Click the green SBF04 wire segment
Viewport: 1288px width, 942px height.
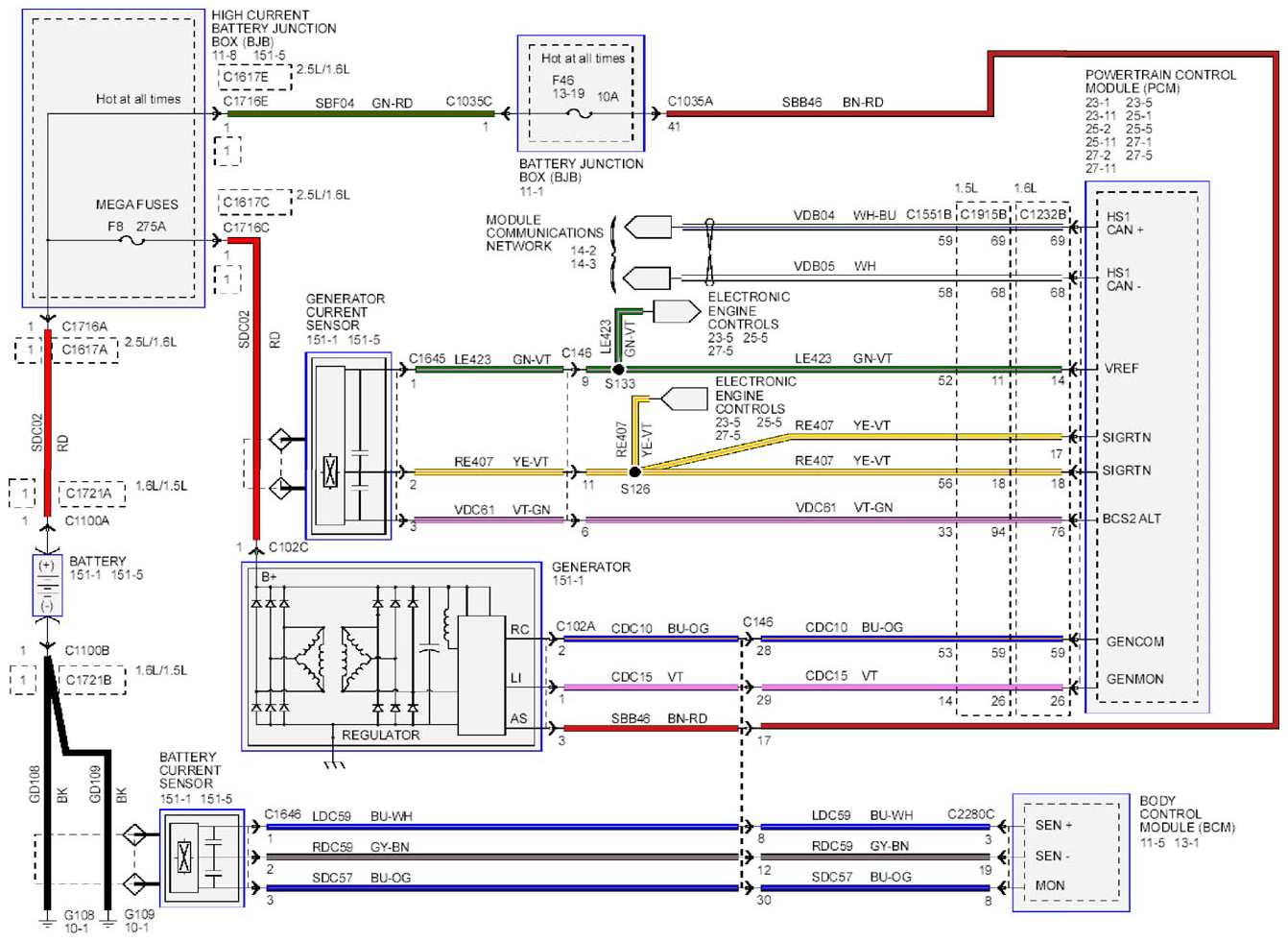361,113
